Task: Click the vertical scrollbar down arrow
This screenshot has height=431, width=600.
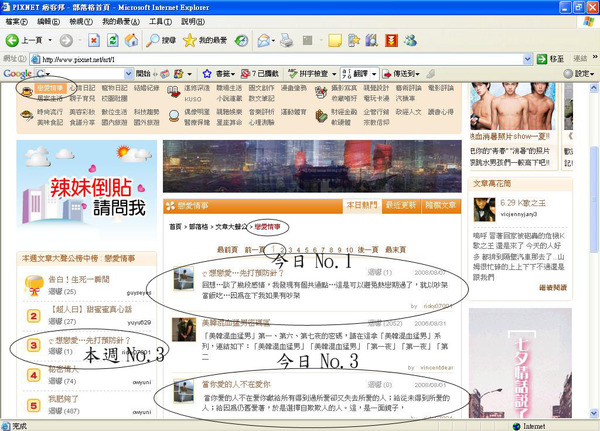Action: (594, 413)
